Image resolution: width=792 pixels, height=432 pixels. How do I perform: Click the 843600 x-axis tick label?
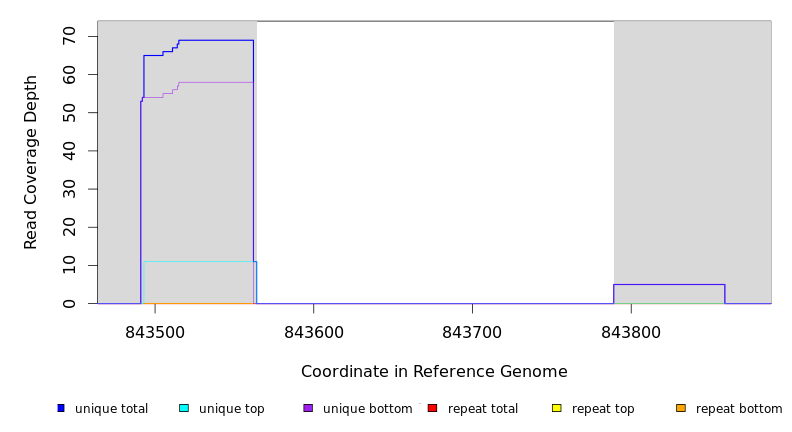tap(313, 332)
